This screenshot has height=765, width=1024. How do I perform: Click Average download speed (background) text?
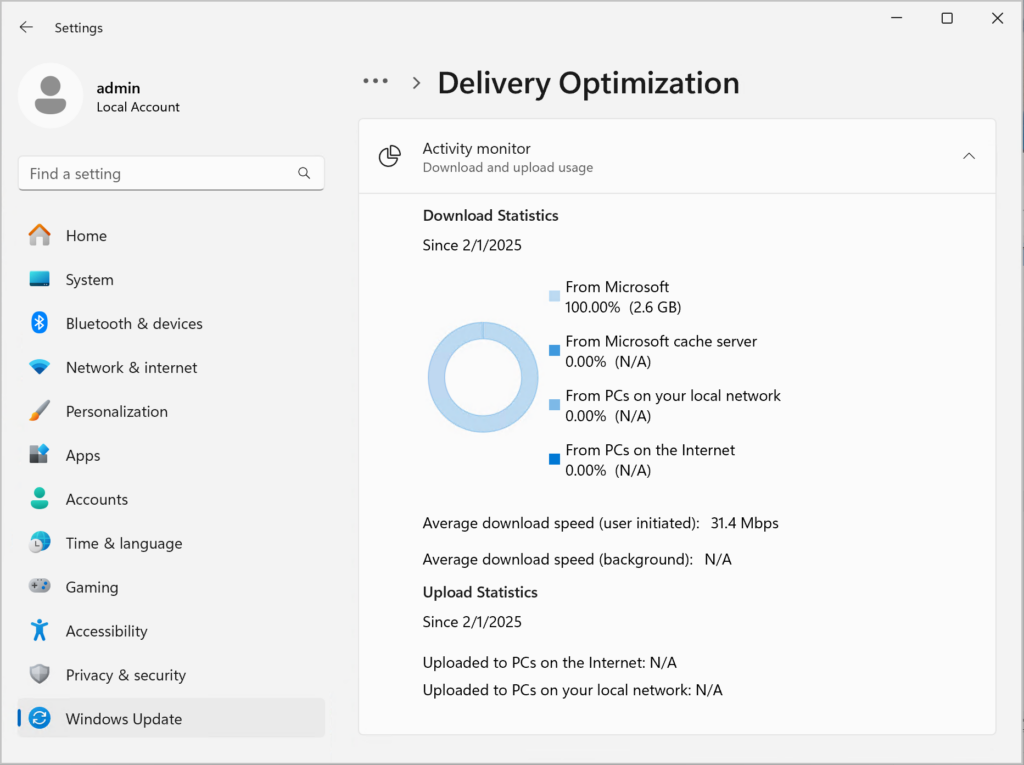[558, 559]
